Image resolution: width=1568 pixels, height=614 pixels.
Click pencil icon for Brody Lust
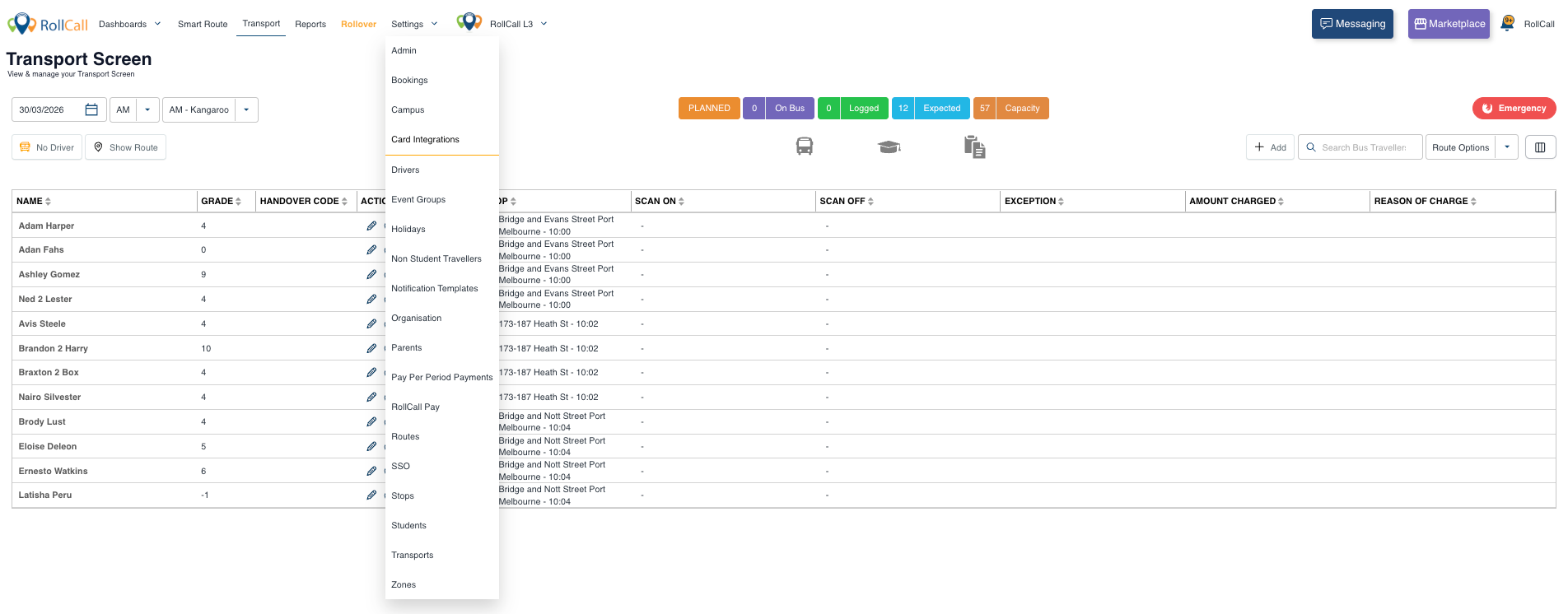click(371, 421)
